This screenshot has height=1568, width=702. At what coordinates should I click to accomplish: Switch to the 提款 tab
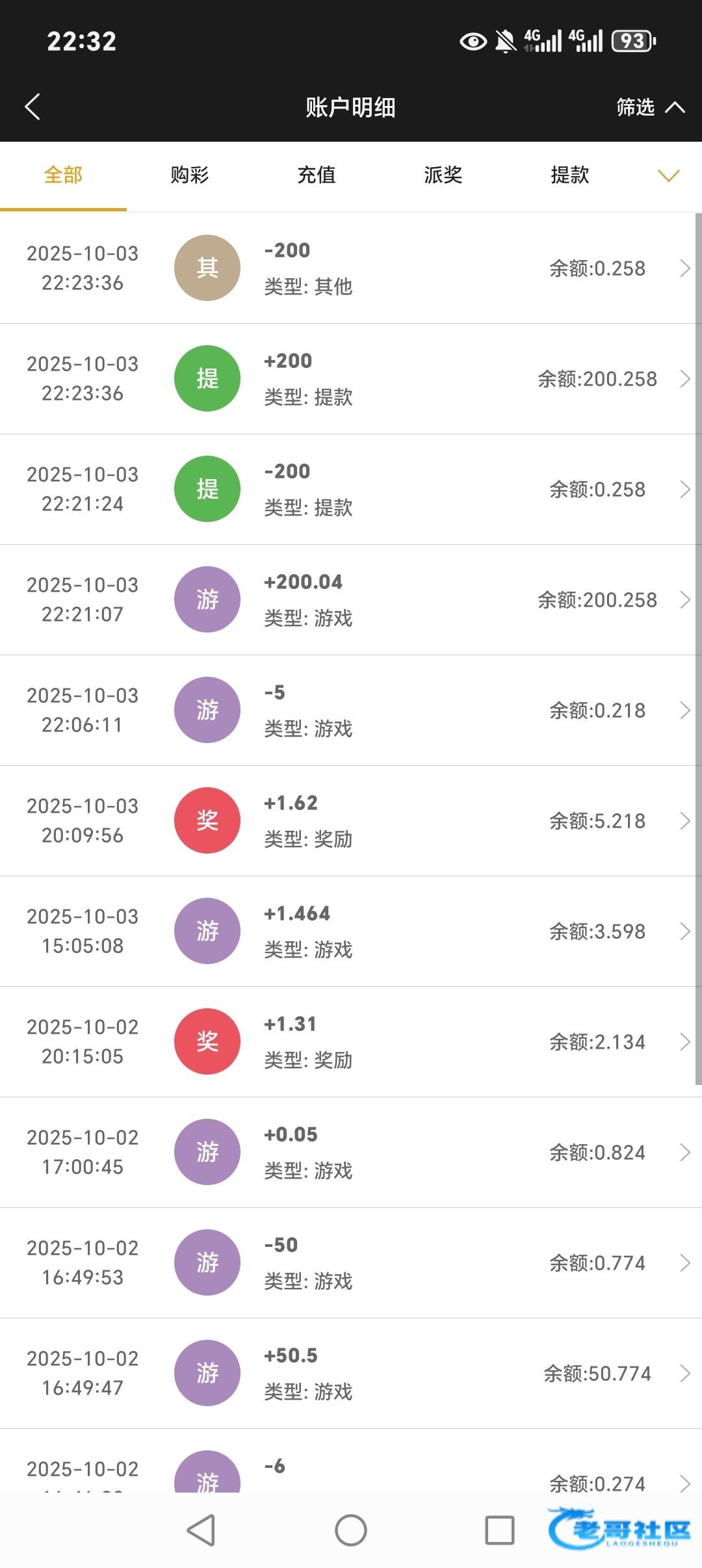pos(570,175)
